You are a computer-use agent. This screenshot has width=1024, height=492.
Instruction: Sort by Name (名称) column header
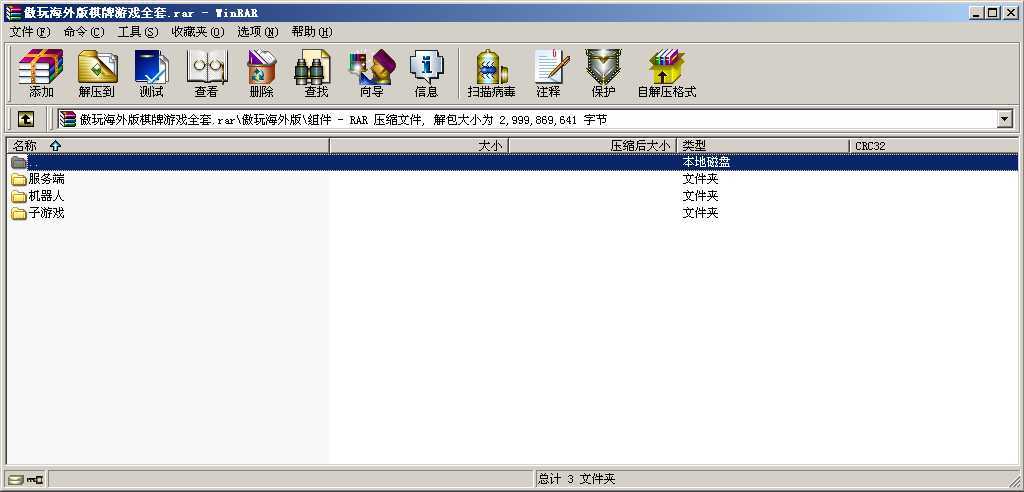tap(168, 146)
